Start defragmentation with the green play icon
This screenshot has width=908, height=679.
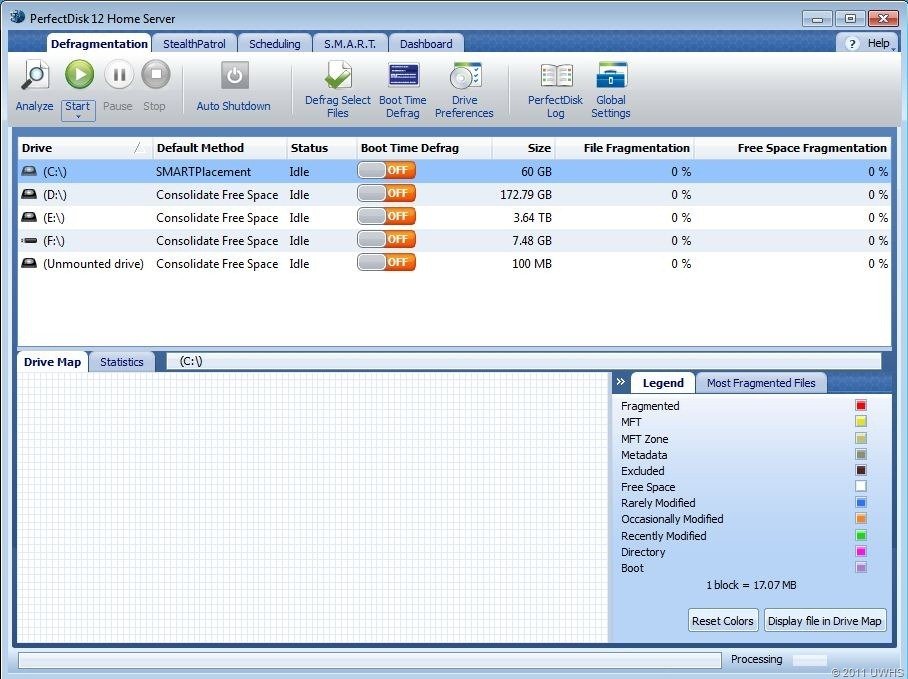[x=79, y=74]
